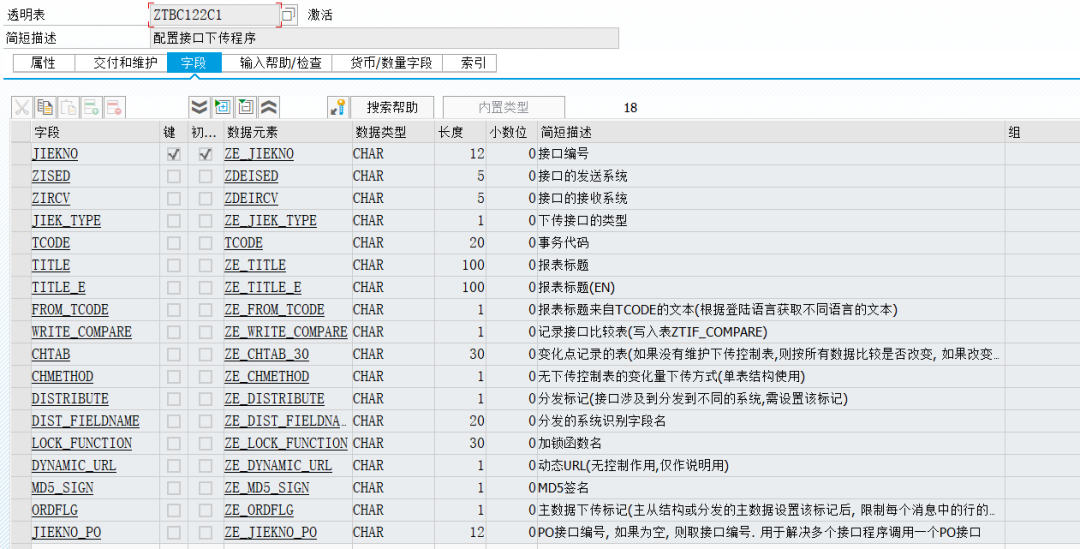
Task: Click the 小数位 column header
Action: coord(511,132)
